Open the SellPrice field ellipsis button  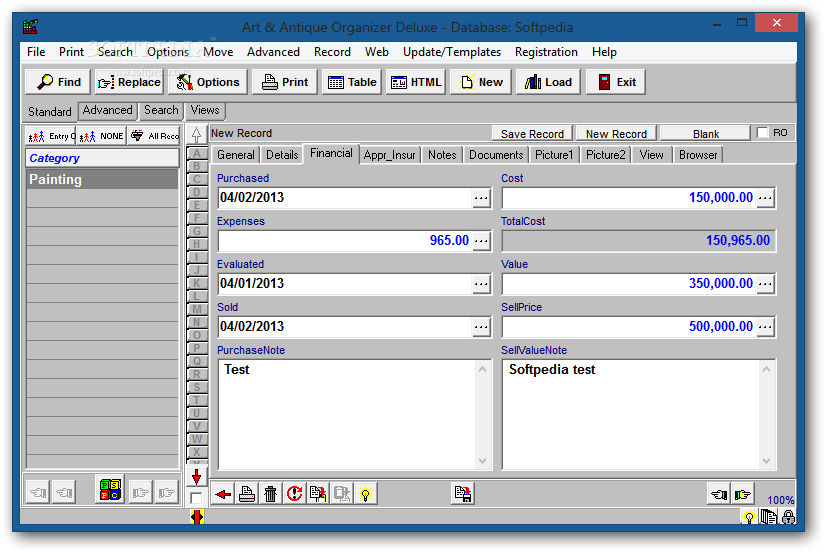765,327
